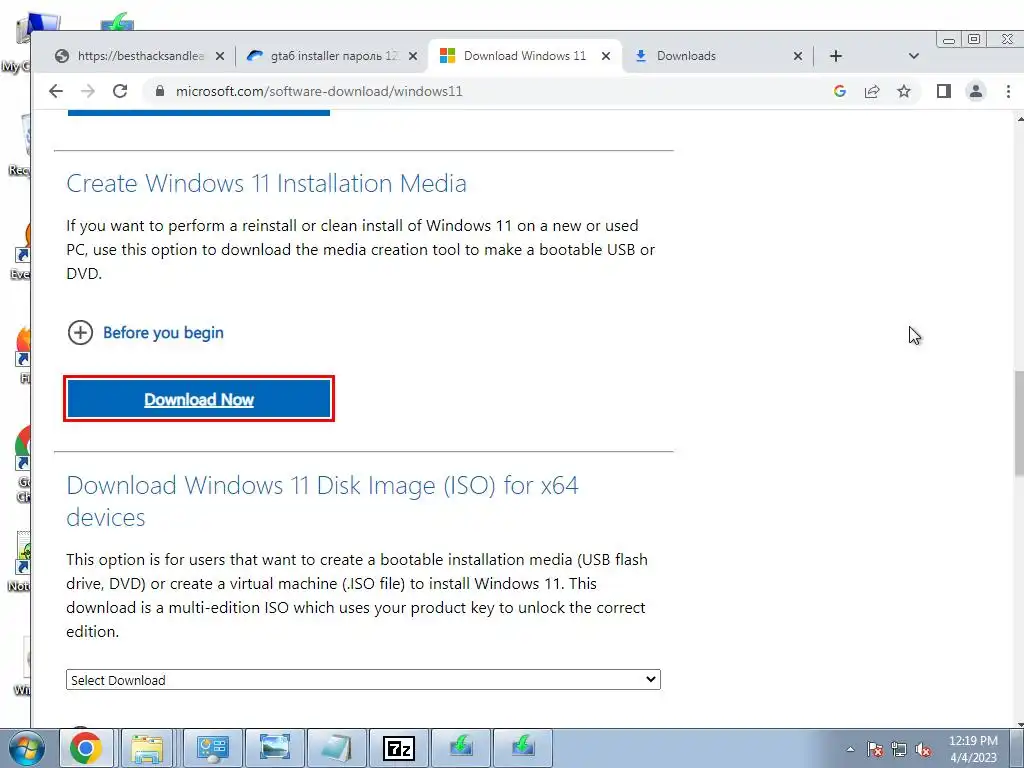Click the page vertical scrollbar thumb
The width and height of the screenshot is (1024, 768).
(1019, 423)
